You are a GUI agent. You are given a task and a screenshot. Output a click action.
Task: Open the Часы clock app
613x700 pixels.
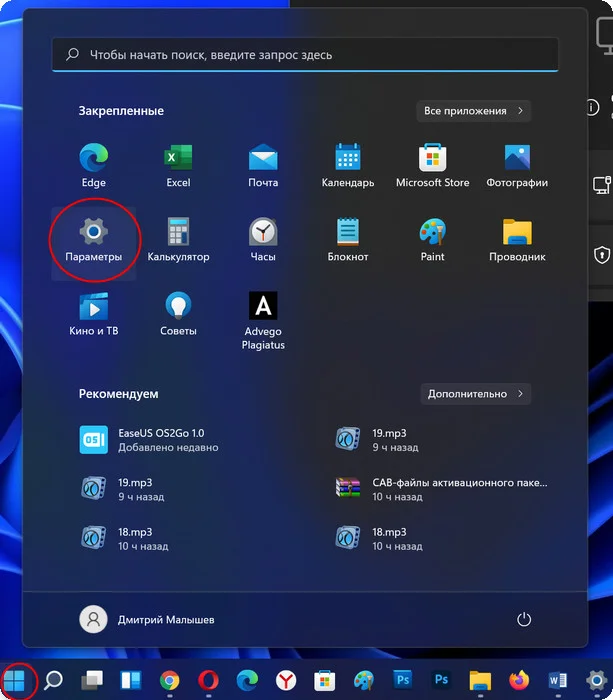coord(263,239)
